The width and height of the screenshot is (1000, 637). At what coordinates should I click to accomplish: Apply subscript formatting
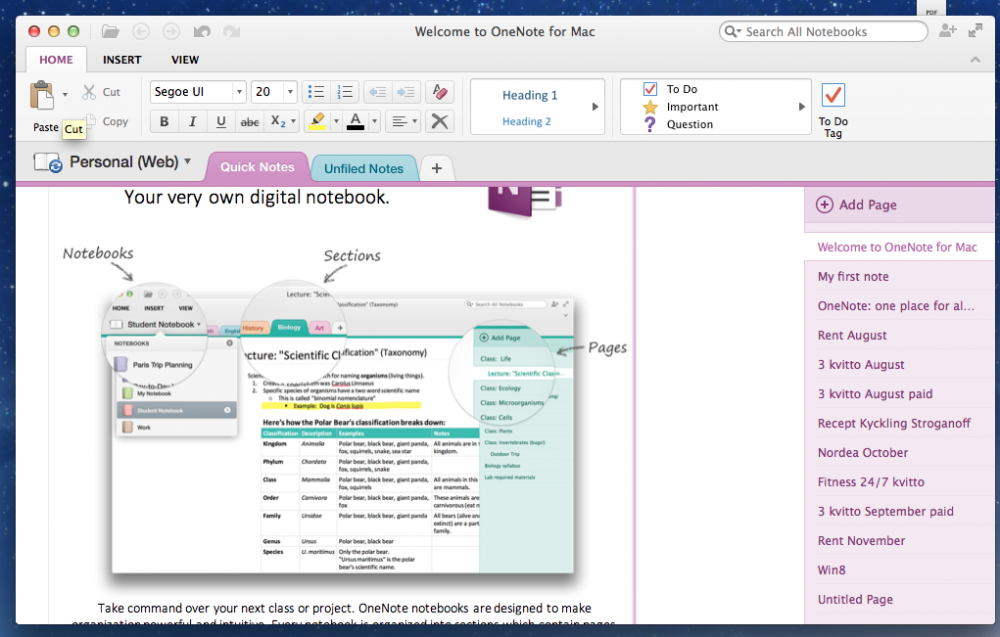coord(277,121)
